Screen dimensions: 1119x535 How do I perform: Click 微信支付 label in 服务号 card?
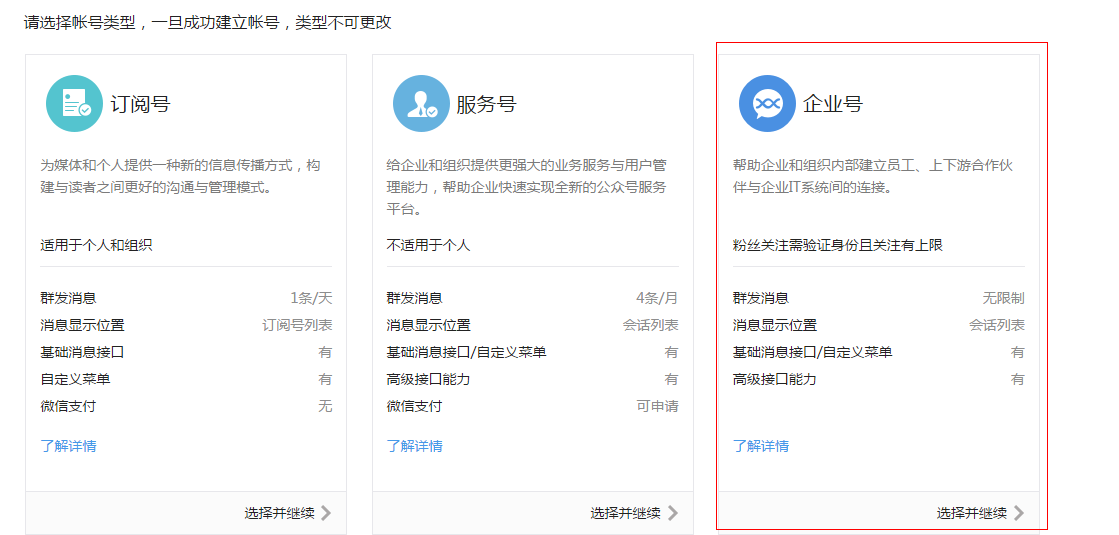click(x=415, y=407)
